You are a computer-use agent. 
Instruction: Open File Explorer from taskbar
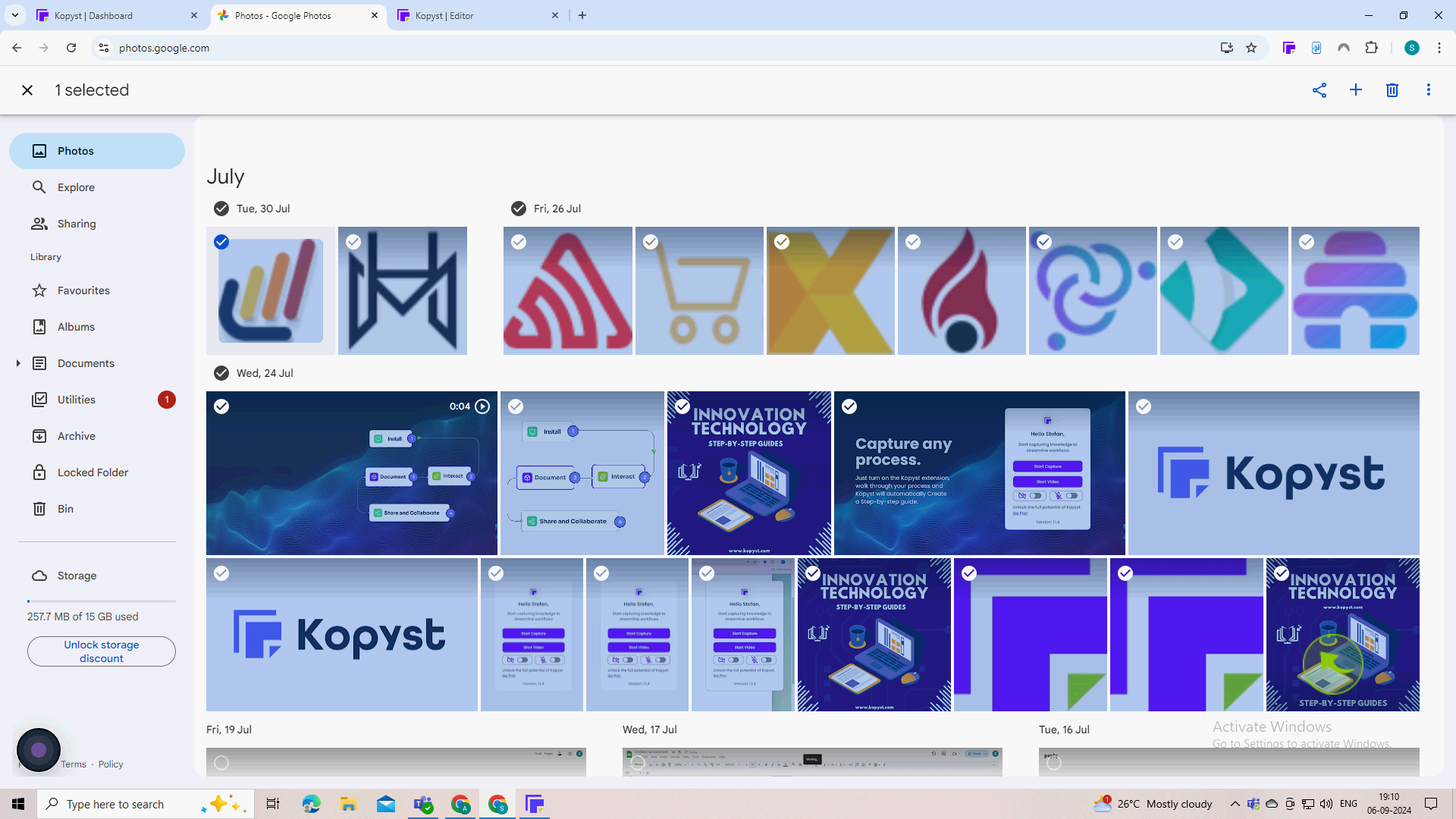point(348,804)
